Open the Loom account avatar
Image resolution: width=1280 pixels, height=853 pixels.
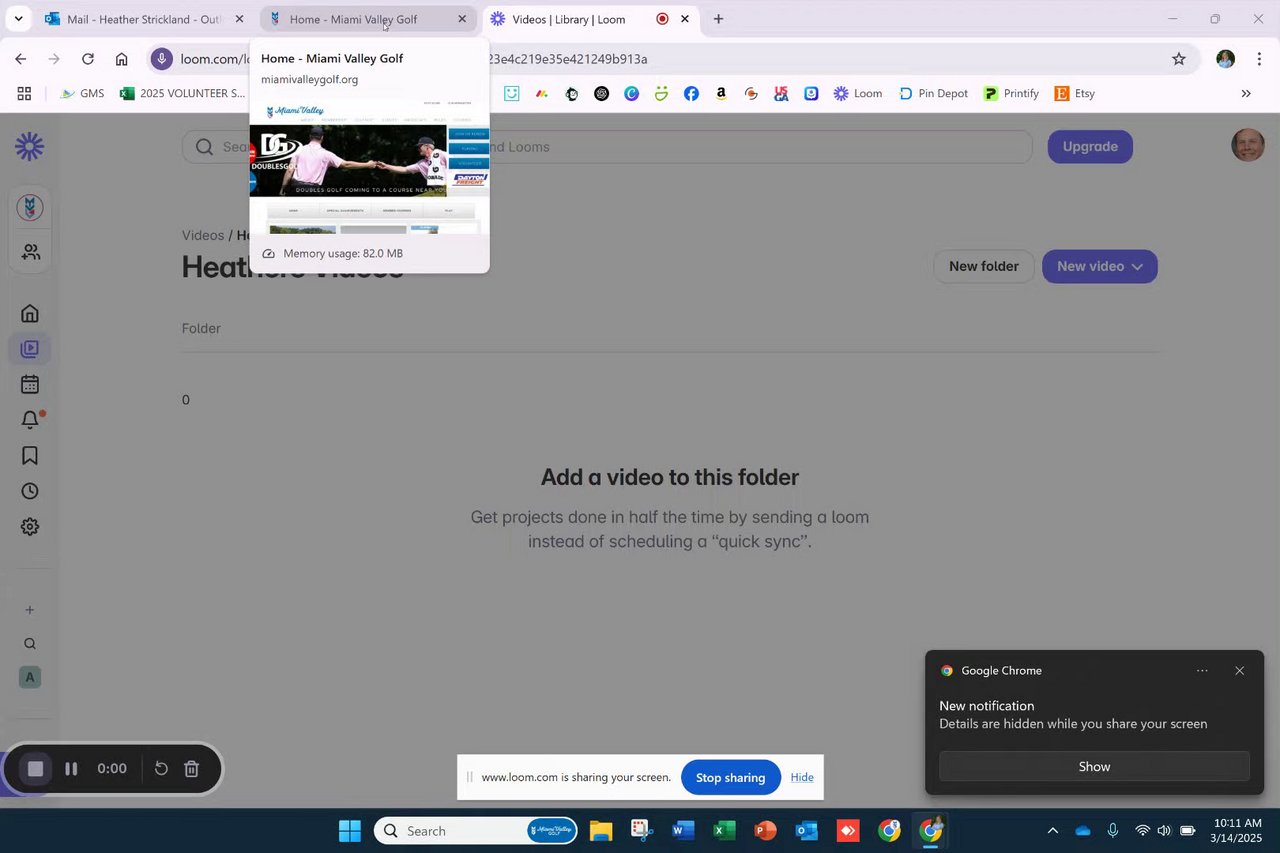click(1247, 146)
